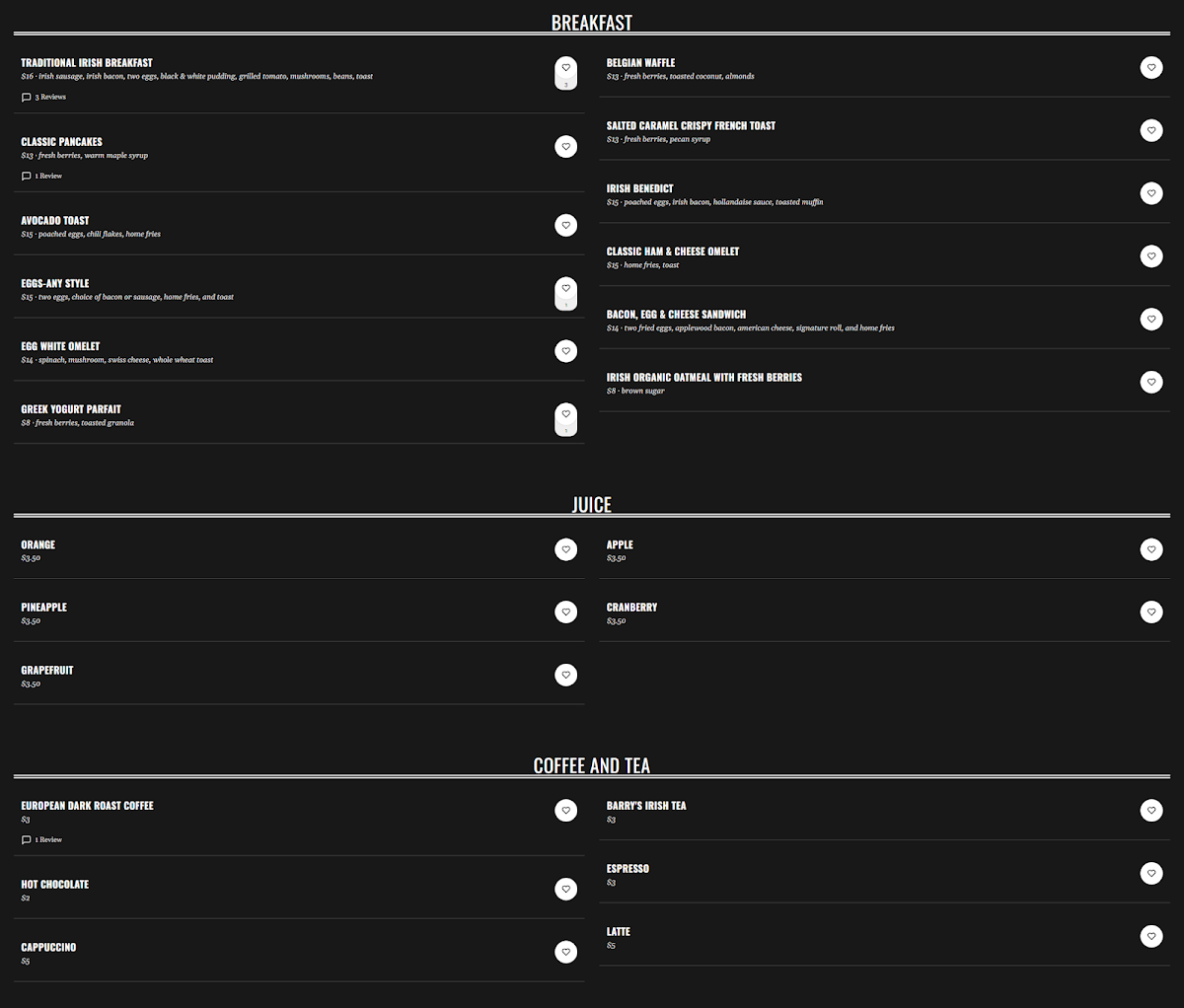The height and width of the screenshot is (1008, 1184).
Task: Open the Egg White Omelet item
Action: pyautogui.click(x=60, y=346)
